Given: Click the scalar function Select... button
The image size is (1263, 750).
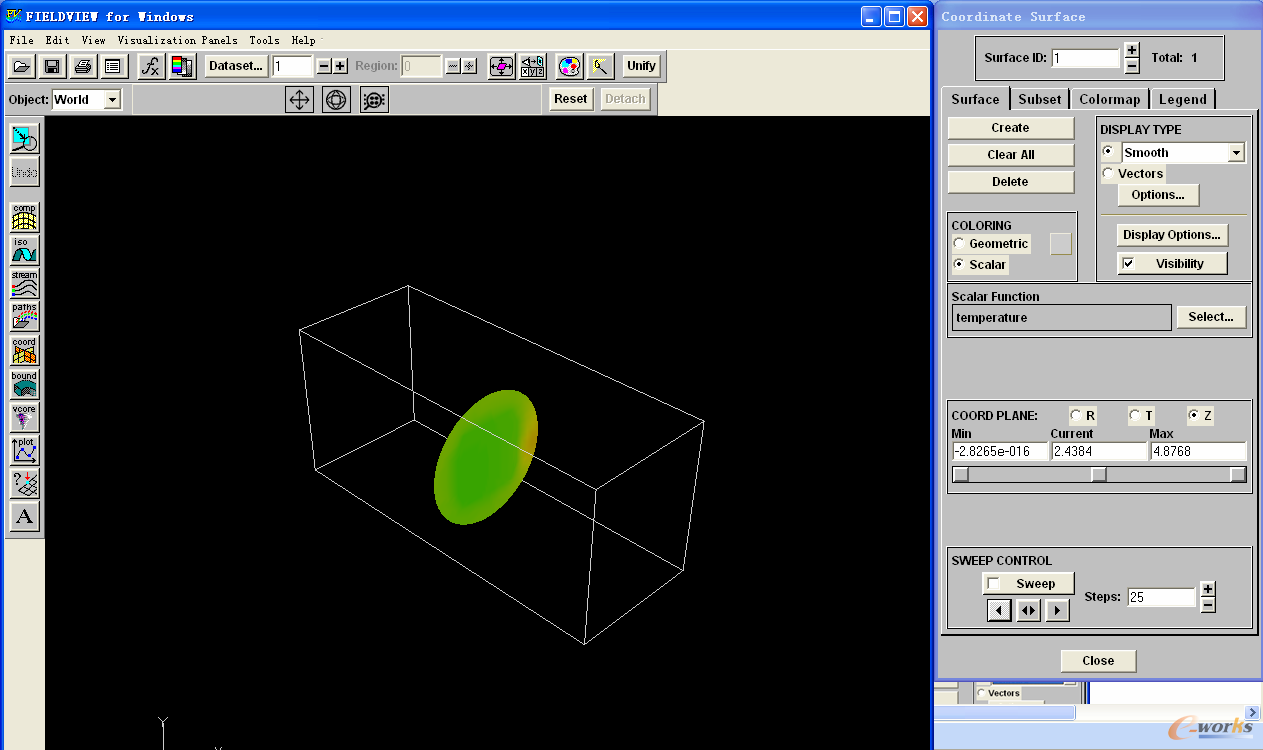Looking at the screenshot, I should (1211, 317).
